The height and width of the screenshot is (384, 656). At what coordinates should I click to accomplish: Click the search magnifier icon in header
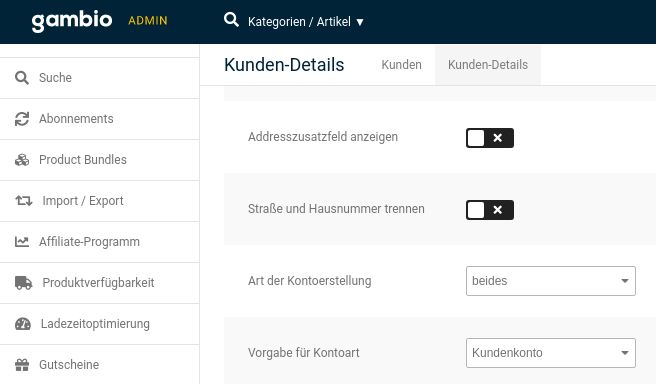[231, 20]
